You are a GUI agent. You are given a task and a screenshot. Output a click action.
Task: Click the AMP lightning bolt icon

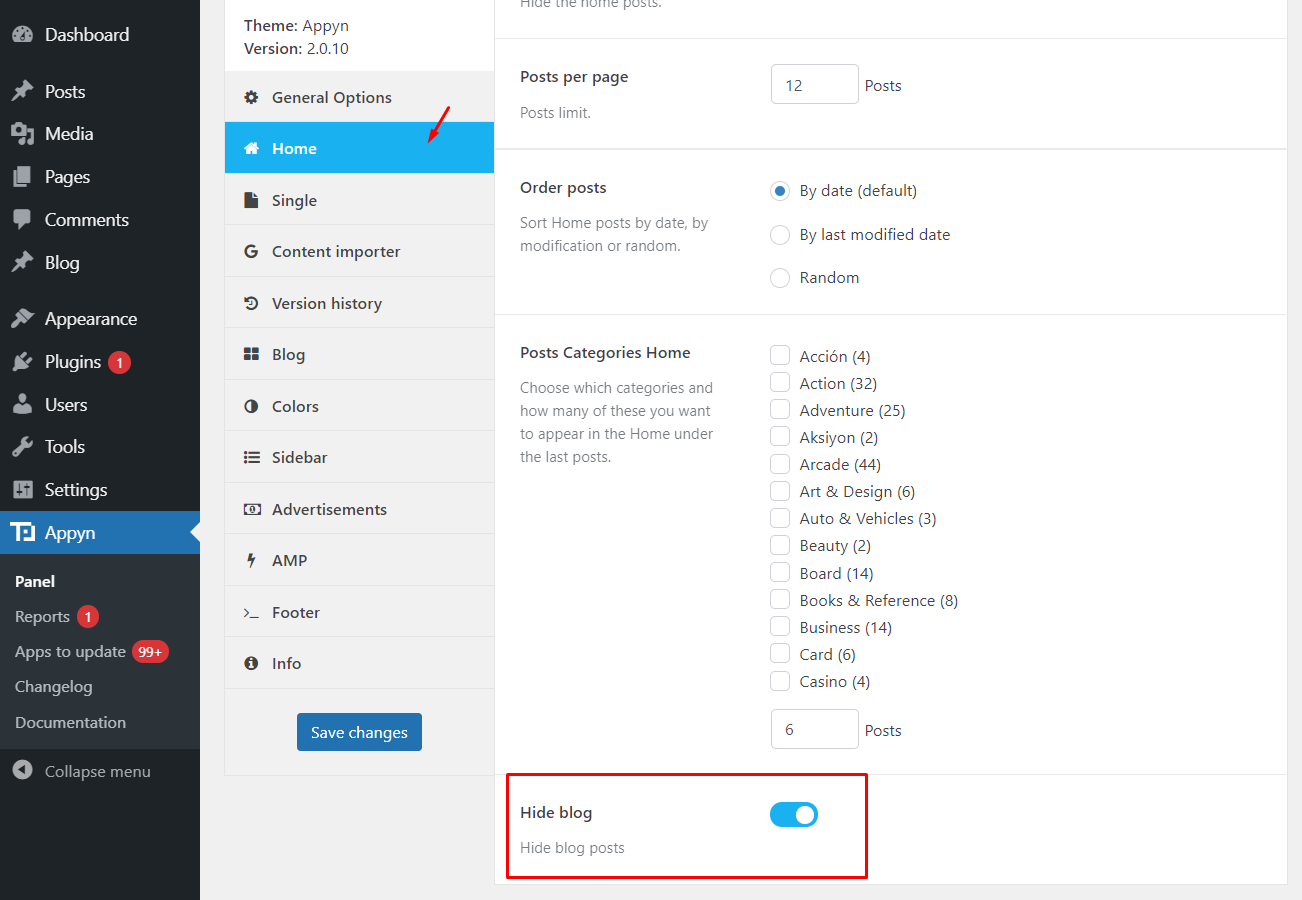[252, 561]
